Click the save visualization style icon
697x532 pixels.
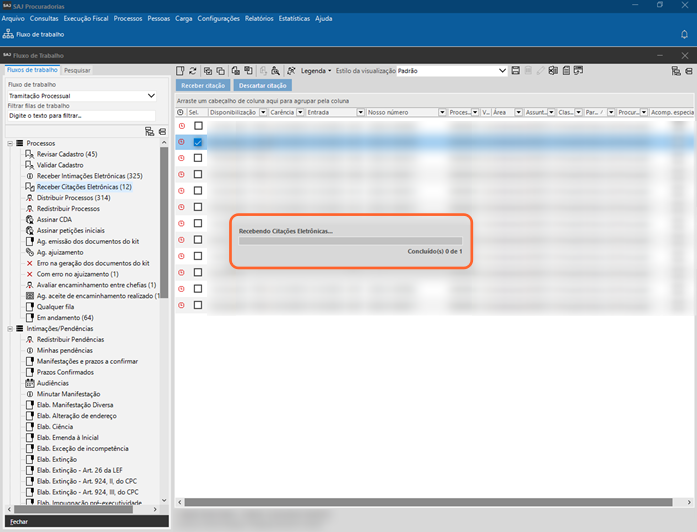pos(515,71)
